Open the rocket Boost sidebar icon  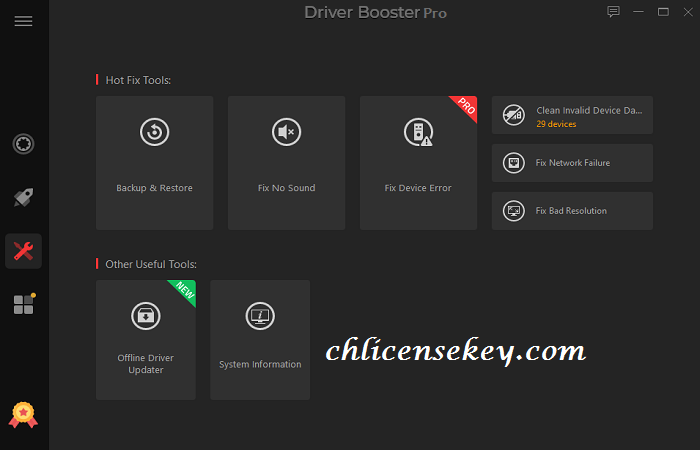coord(23,197)
